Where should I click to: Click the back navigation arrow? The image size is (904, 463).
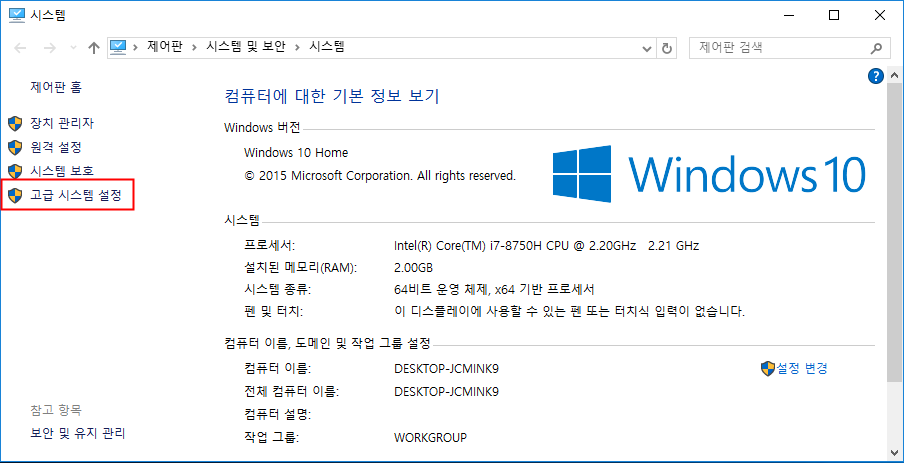click(x=20, y=48)
